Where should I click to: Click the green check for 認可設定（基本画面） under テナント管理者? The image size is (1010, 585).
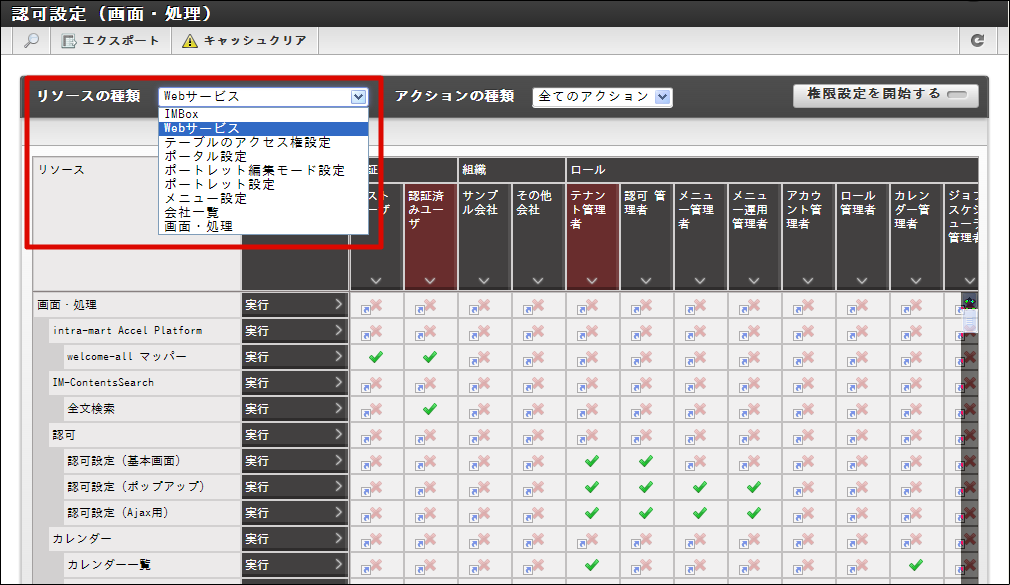point(592,460)
